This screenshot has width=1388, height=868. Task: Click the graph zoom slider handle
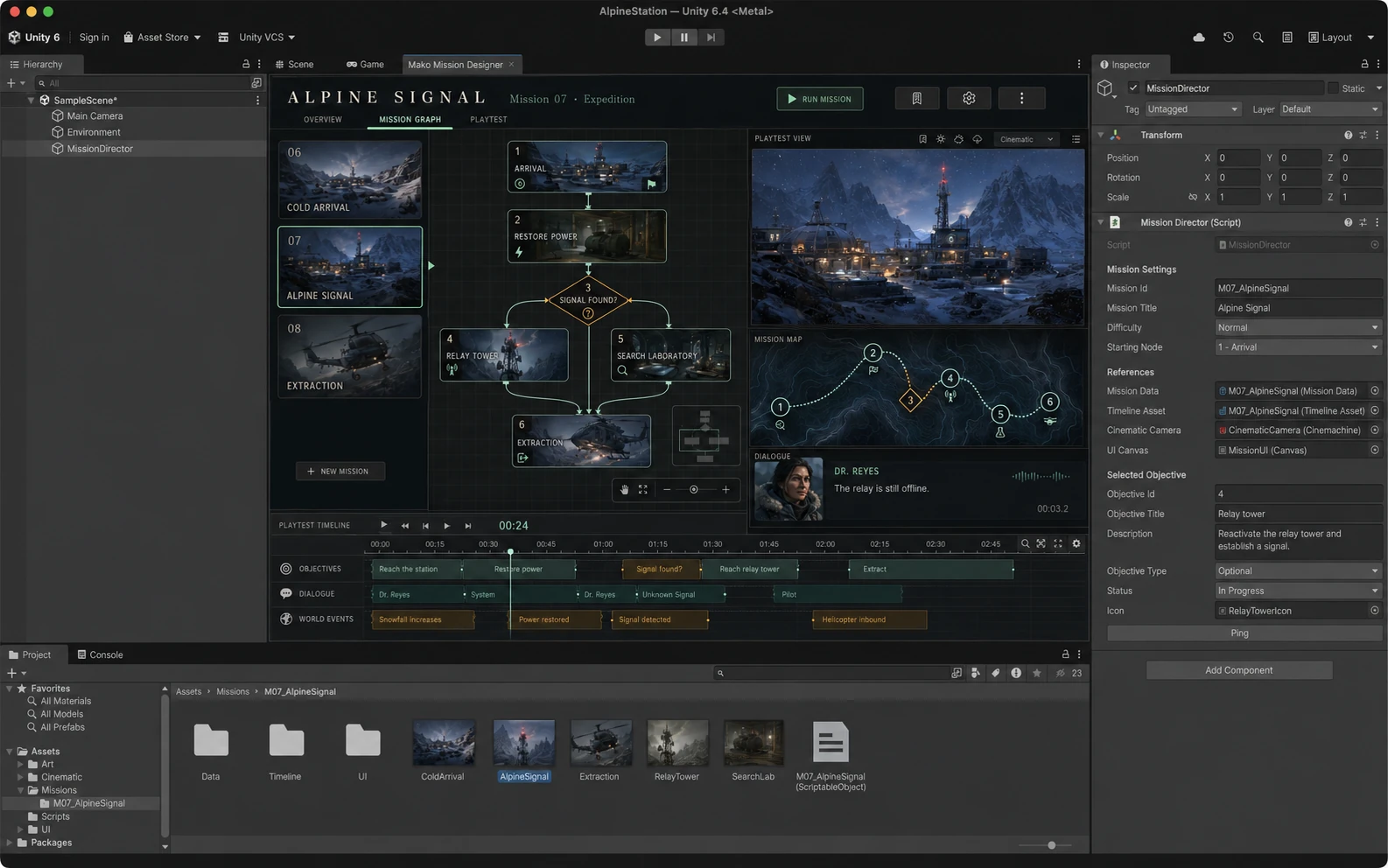[694, 490]
